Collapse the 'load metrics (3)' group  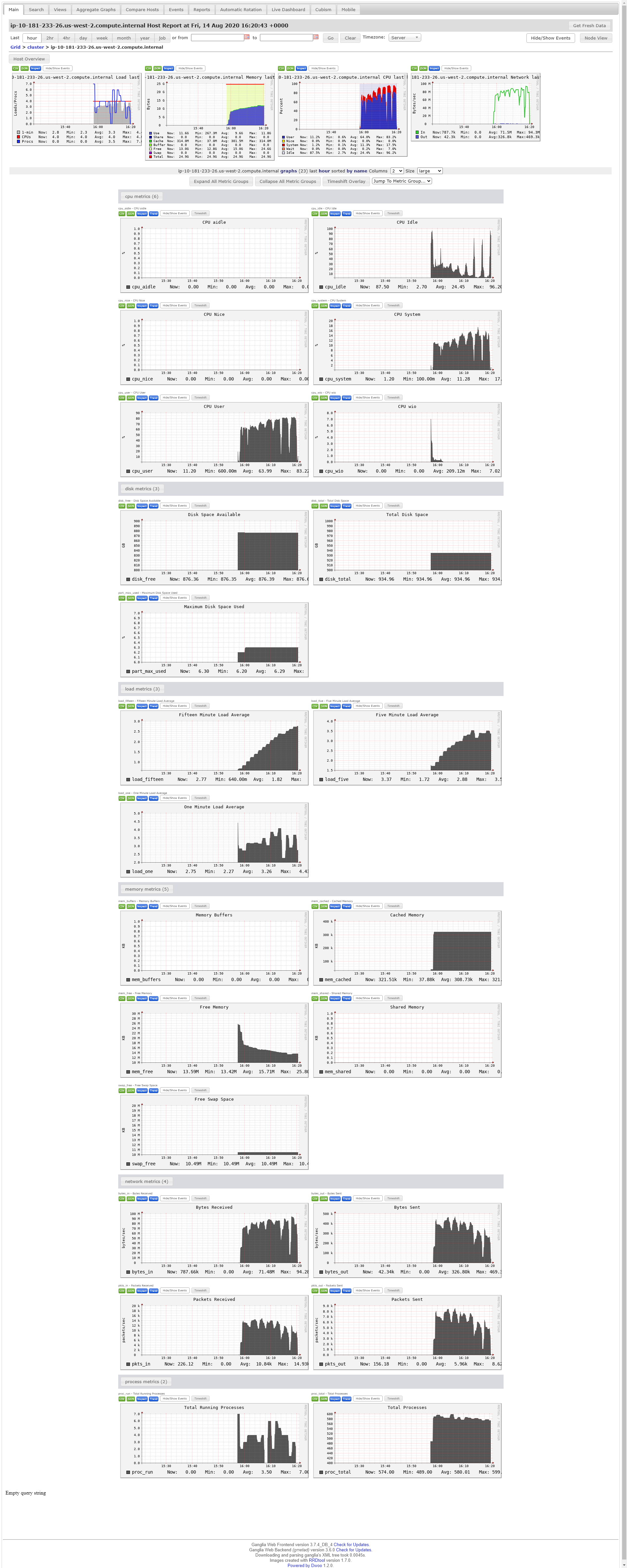click(x=142, y=689)
